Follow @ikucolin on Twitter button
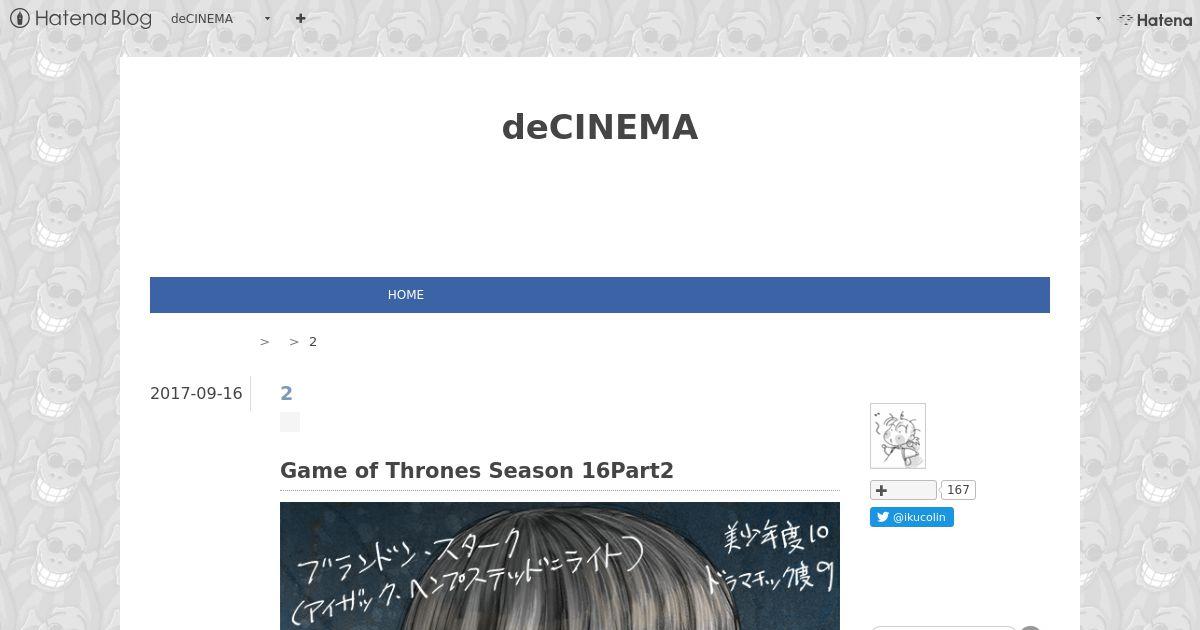This screenshot has width=1200, height=630. pyautogui.click(x=912, y=517)
